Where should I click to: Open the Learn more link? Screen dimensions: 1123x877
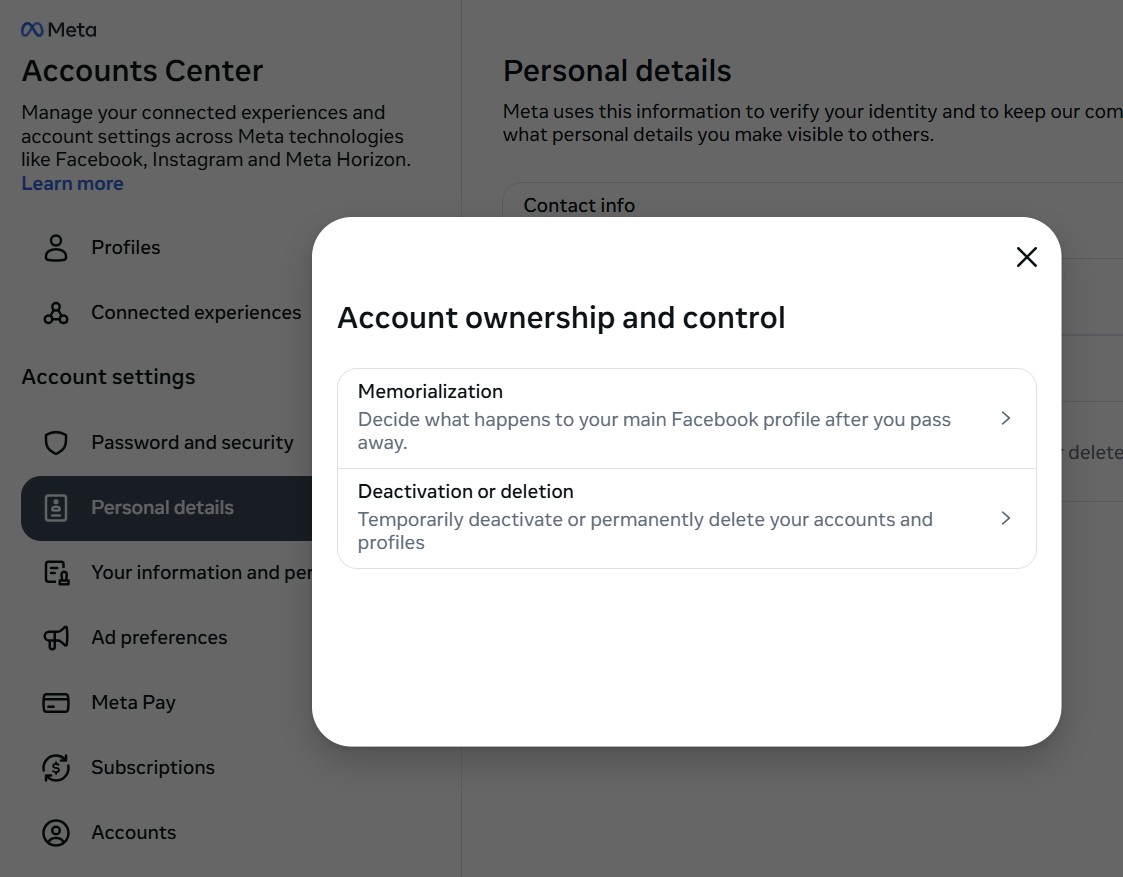72,184
